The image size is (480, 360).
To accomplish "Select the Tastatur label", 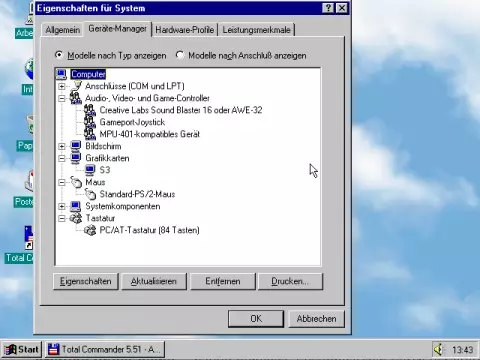I will click(100, 218).
